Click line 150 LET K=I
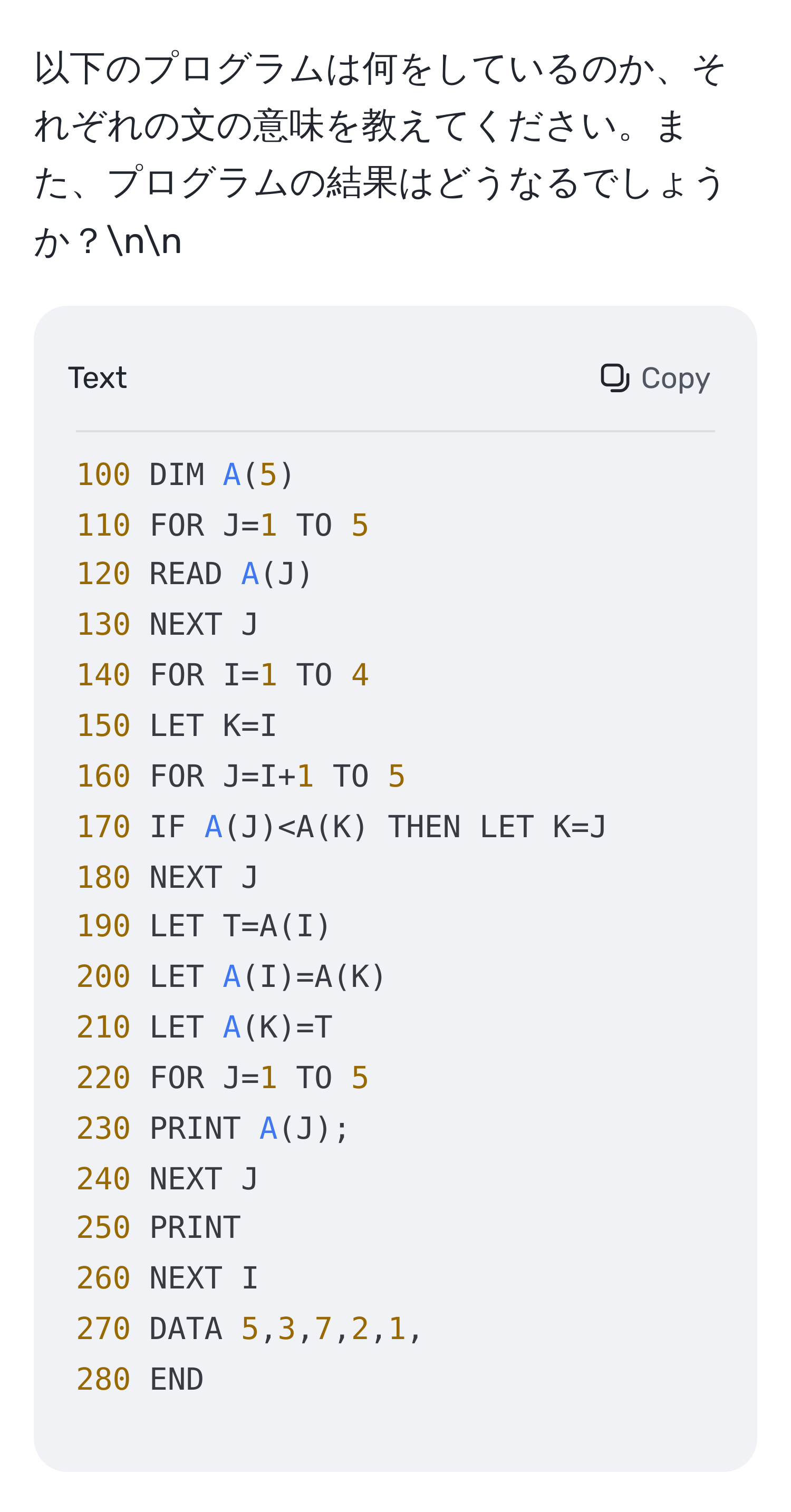 click(176, 725)
